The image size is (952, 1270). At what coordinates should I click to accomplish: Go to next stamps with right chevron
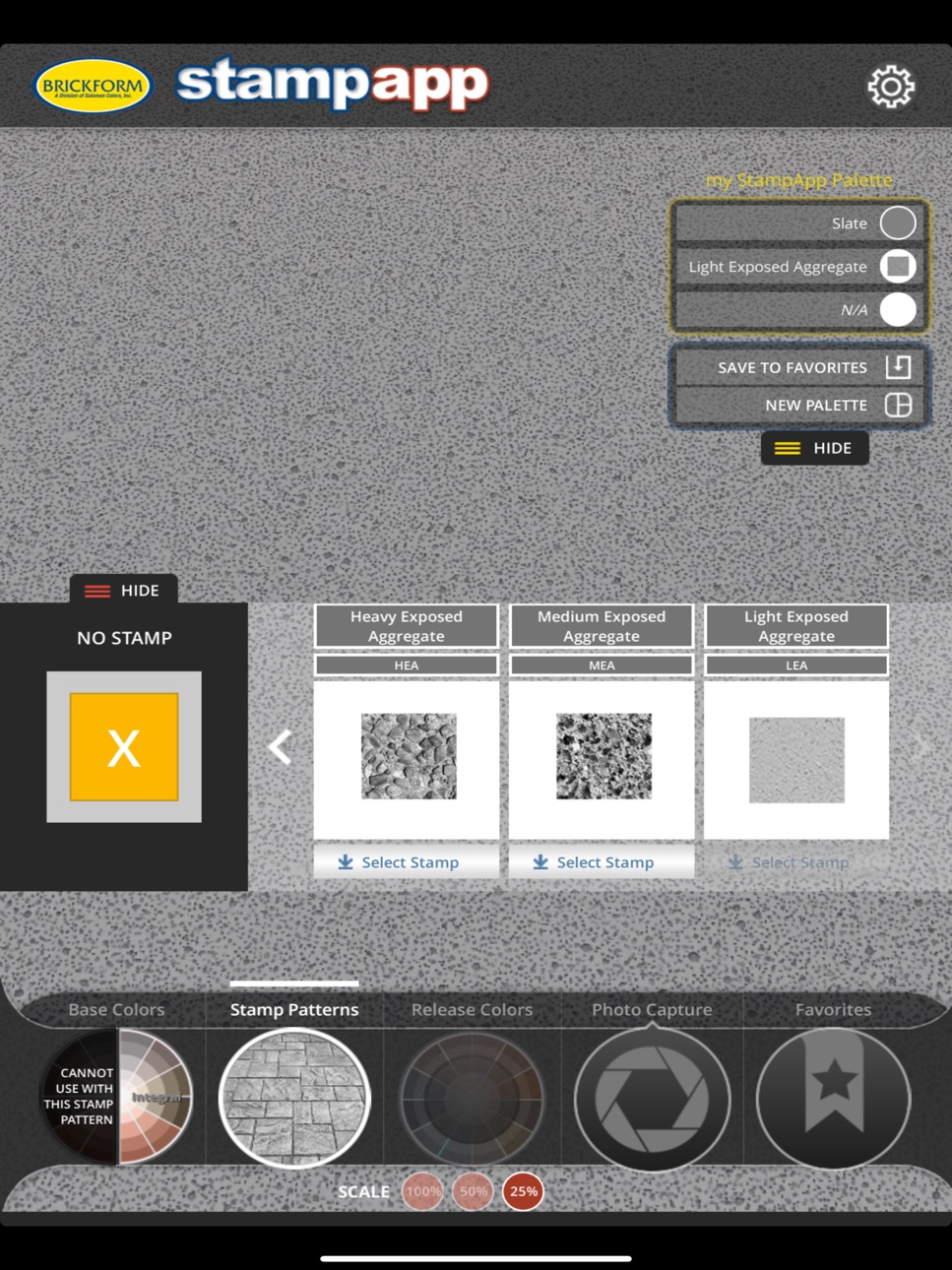[x=923, y=747]
